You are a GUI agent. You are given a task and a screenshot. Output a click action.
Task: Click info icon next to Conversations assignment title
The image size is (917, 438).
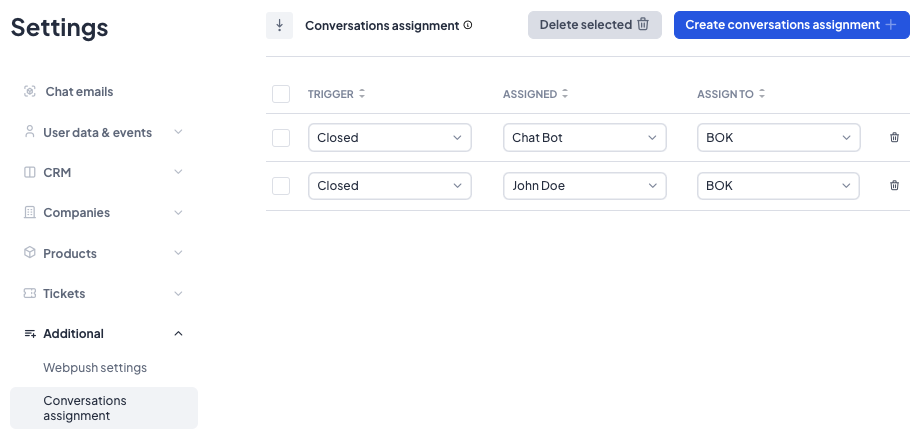click(468, 25)
